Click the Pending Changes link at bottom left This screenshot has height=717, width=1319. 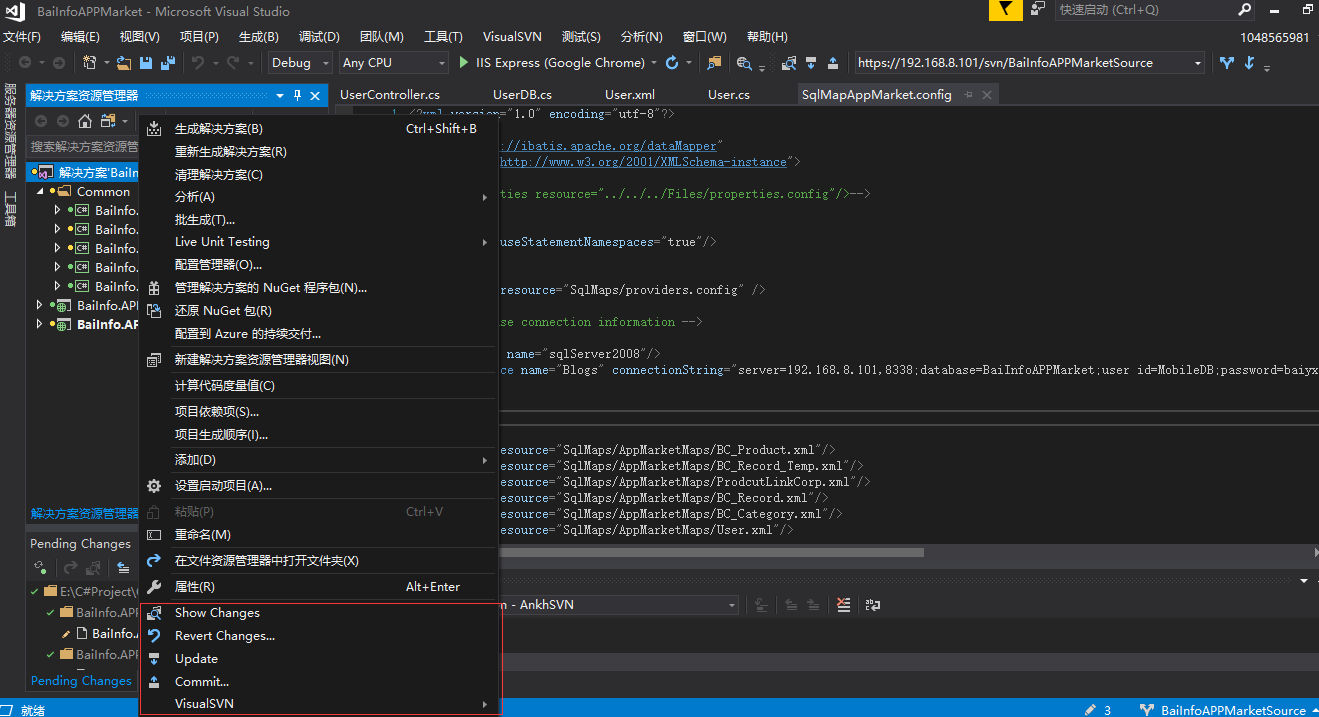tap(81, 681)
